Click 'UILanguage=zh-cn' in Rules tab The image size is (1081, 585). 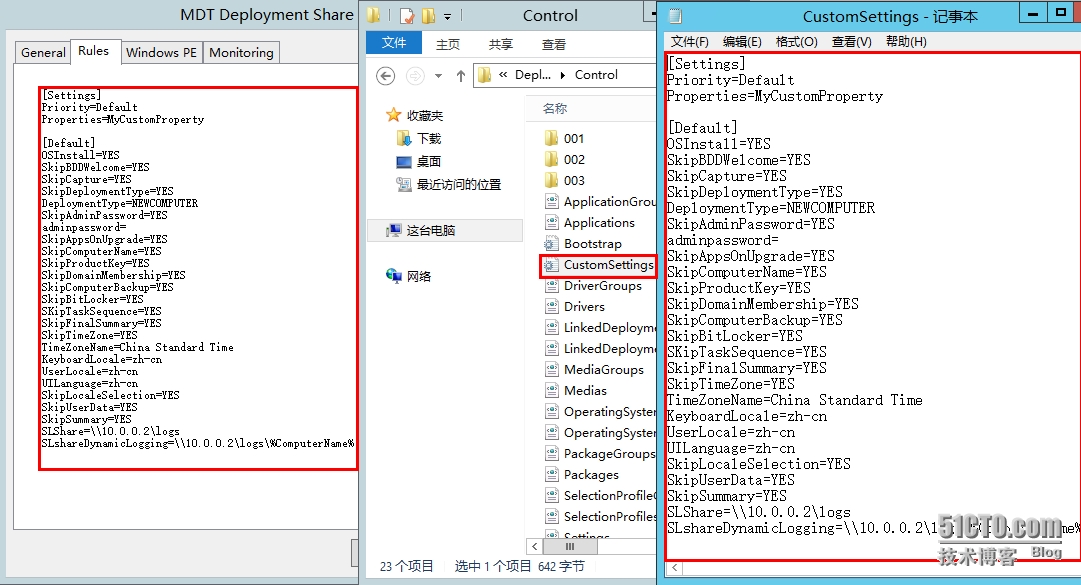(x=90, y=383)
